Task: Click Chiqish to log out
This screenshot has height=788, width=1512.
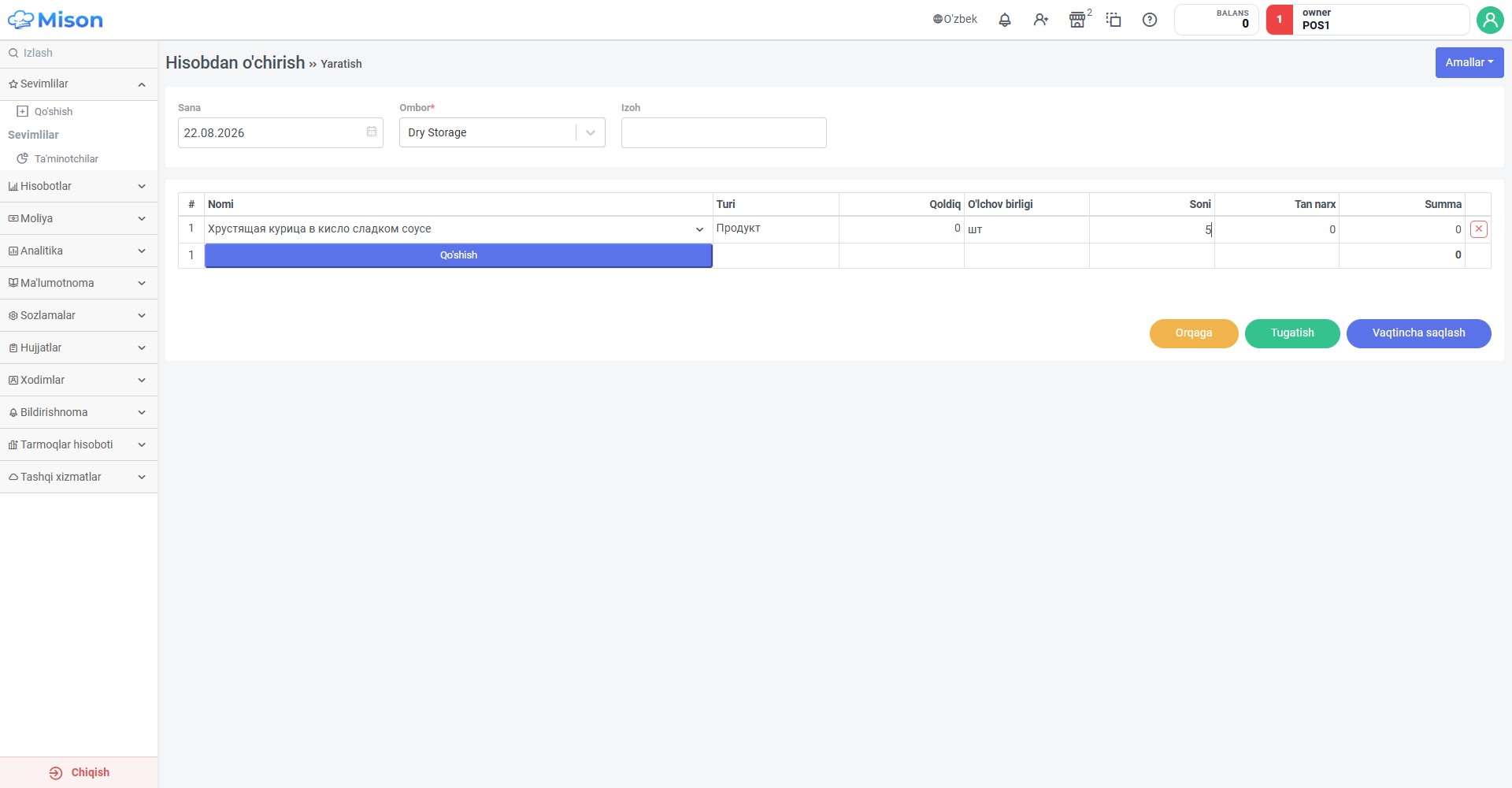Action: 79,772
